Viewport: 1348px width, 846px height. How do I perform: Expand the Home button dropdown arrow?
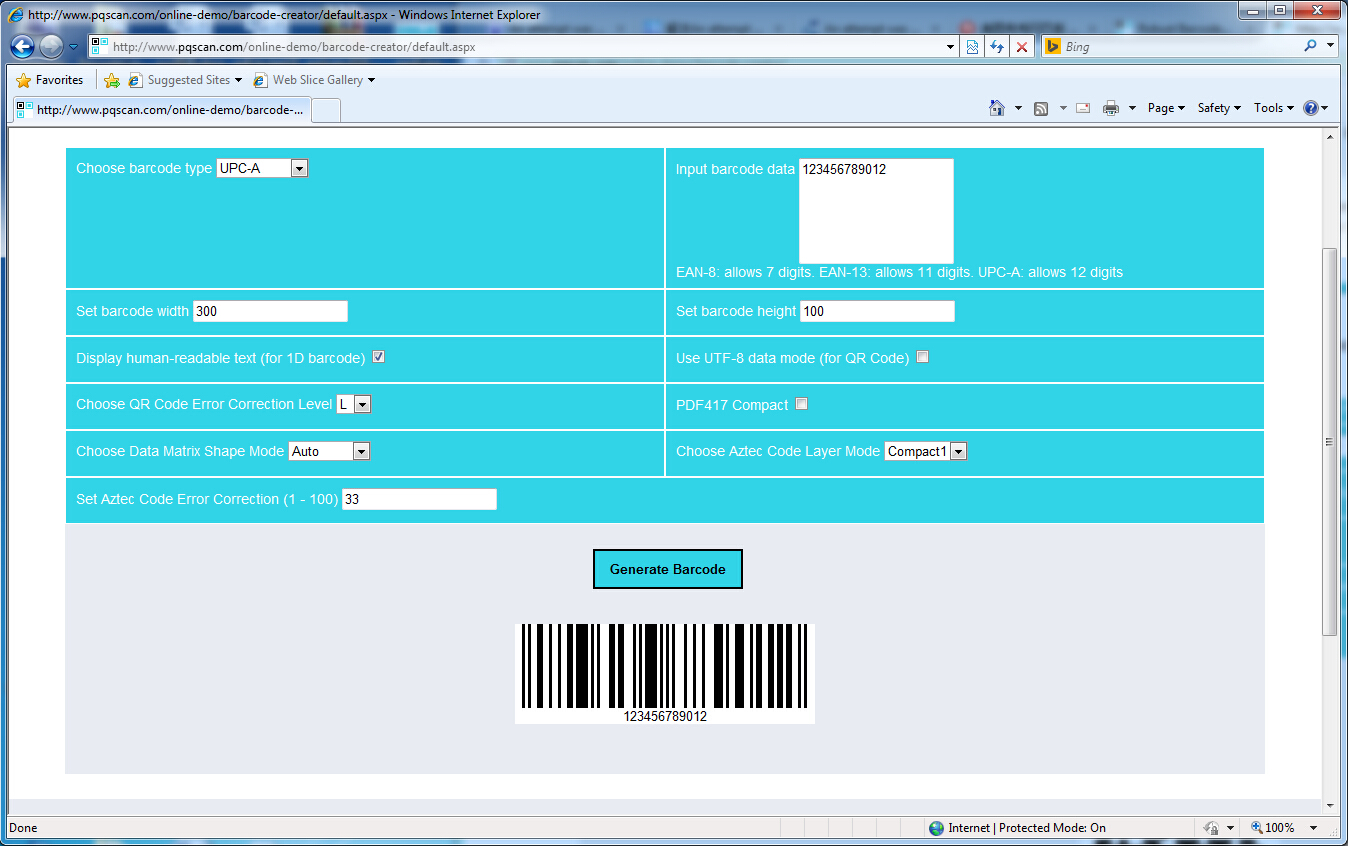coord(1018,108)
